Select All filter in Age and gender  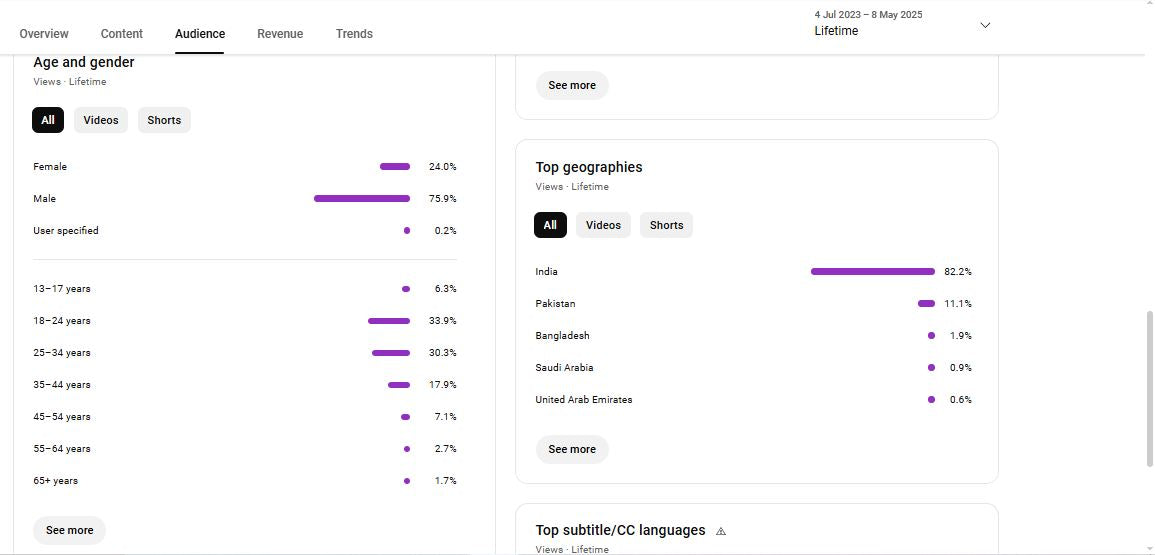(x=48, y=120)
